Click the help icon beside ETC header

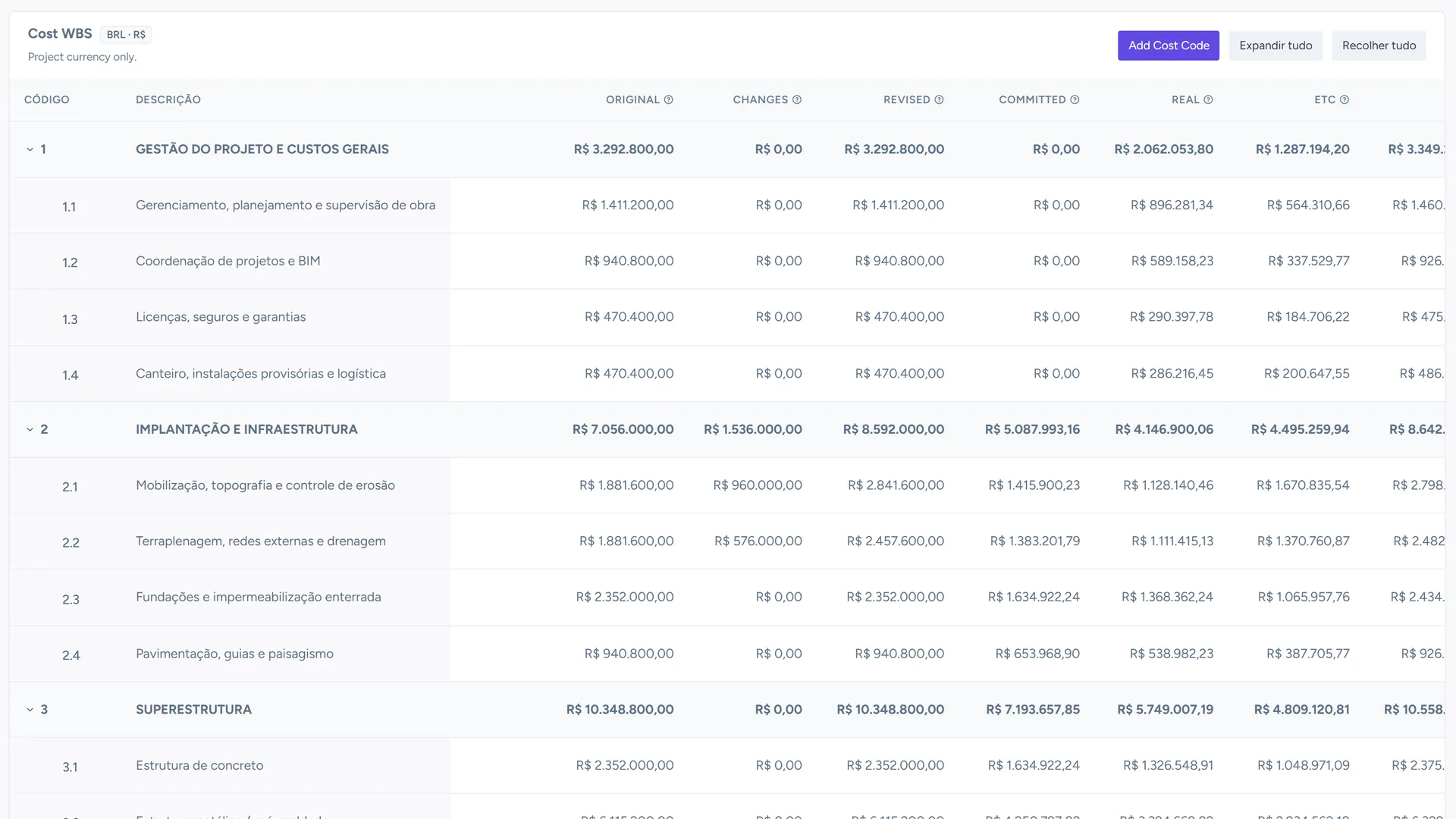[1345, 99]
